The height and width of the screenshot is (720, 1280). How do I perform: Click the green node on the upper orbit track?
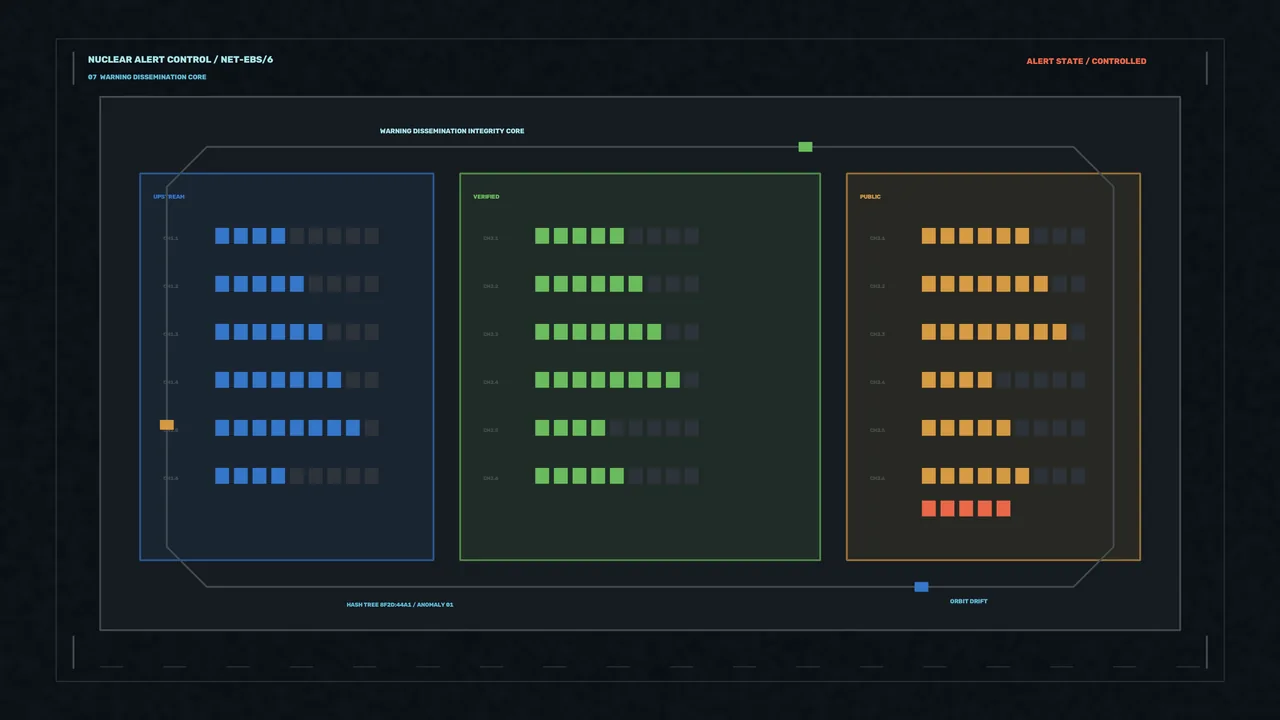click(x=805, y=147)
